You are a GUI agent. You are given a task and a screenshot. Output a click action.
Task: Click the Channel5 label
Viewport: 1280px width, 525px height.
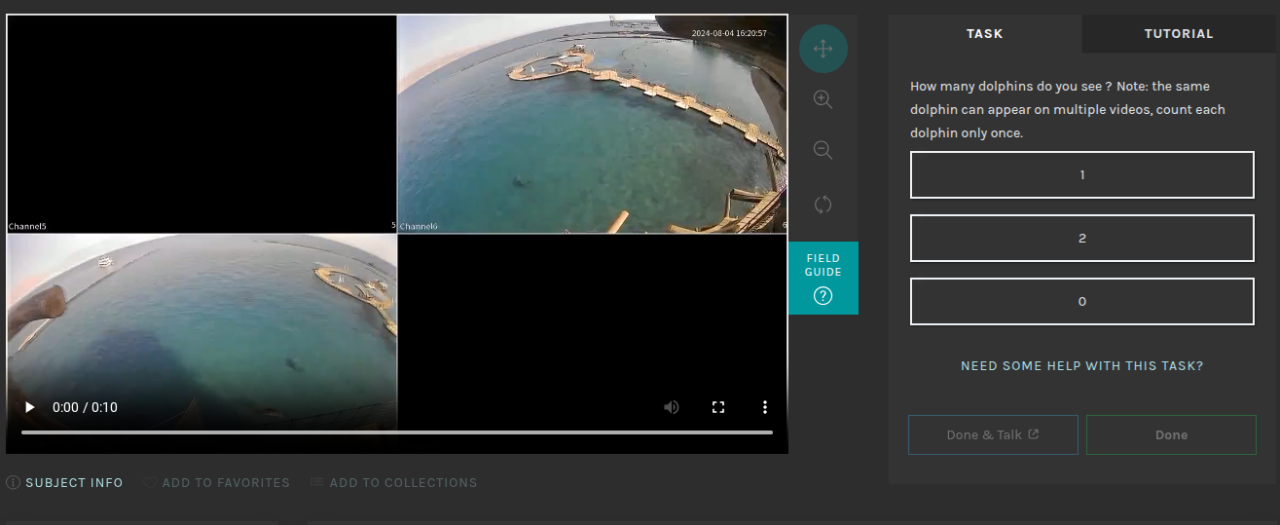click(28, 227)
